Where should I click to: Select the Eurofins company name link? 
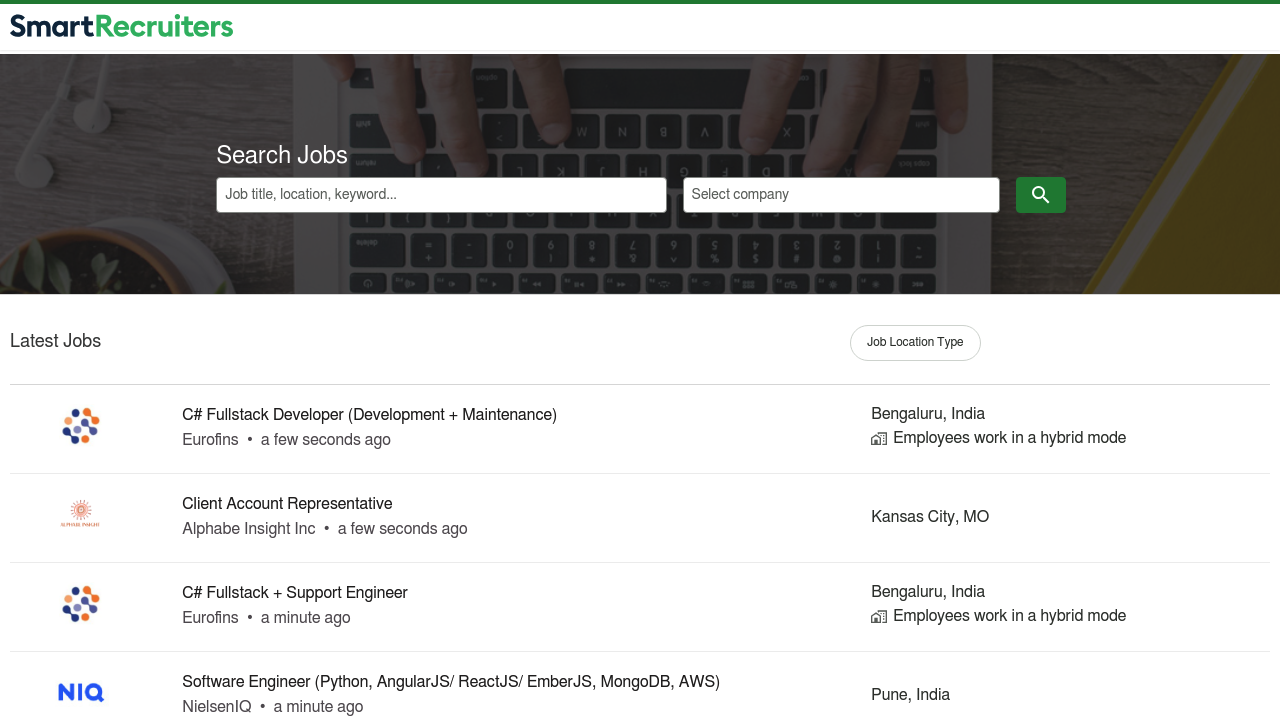pyautogui.click(x=209, y=439)
